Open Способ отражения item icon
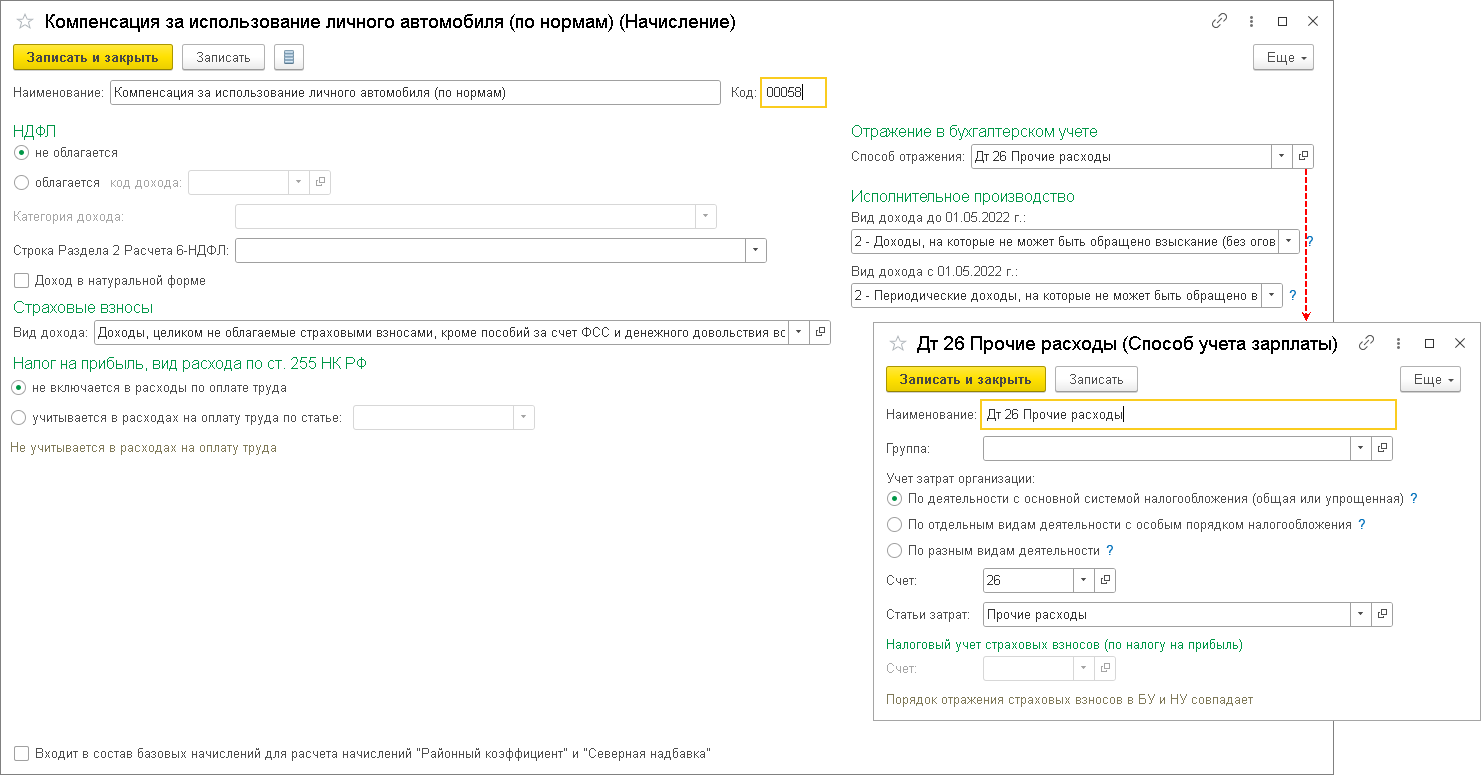The image size is (1481, 775). [1303, 156]
